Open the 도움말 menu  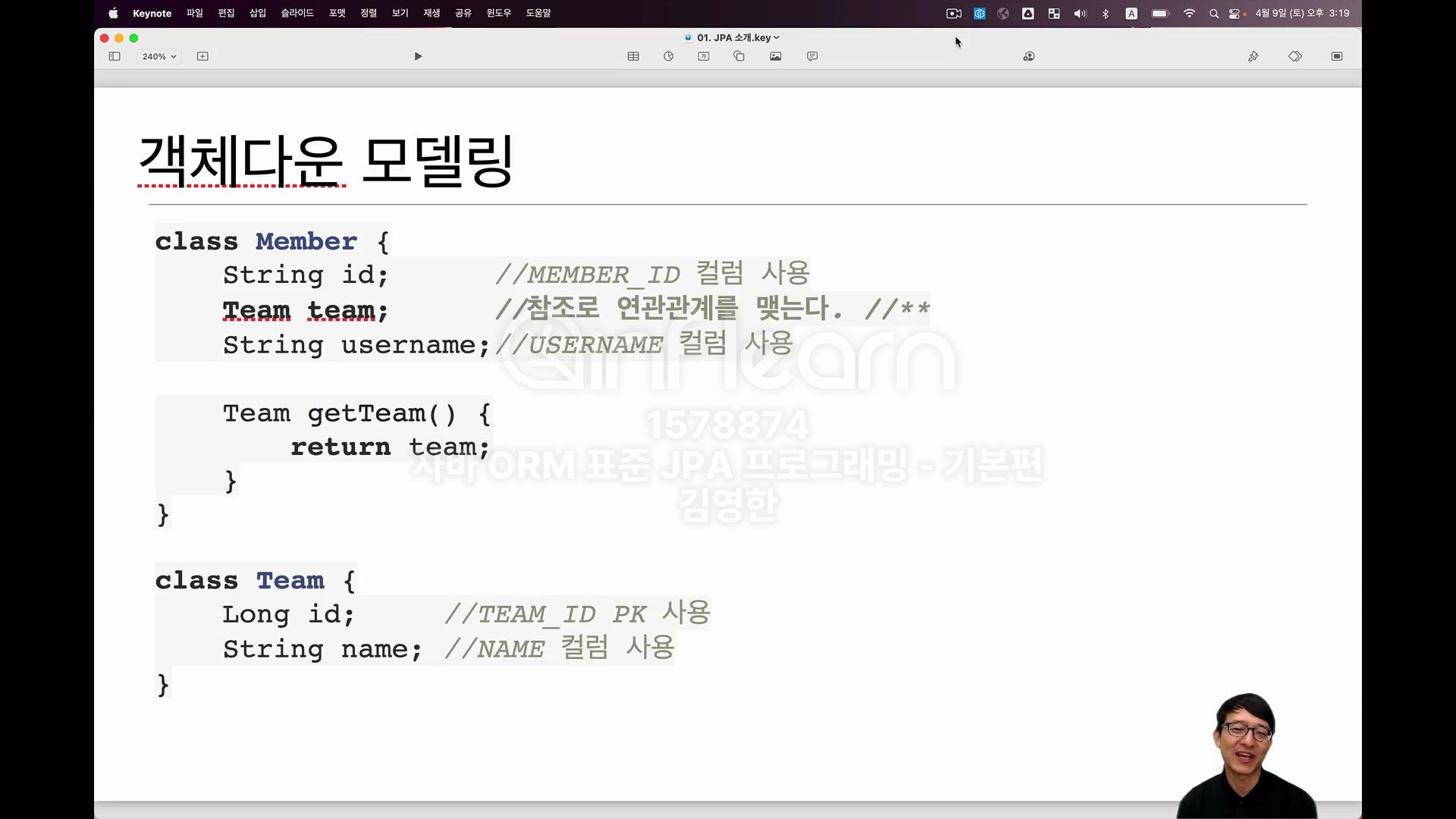(x=538, y=13)
